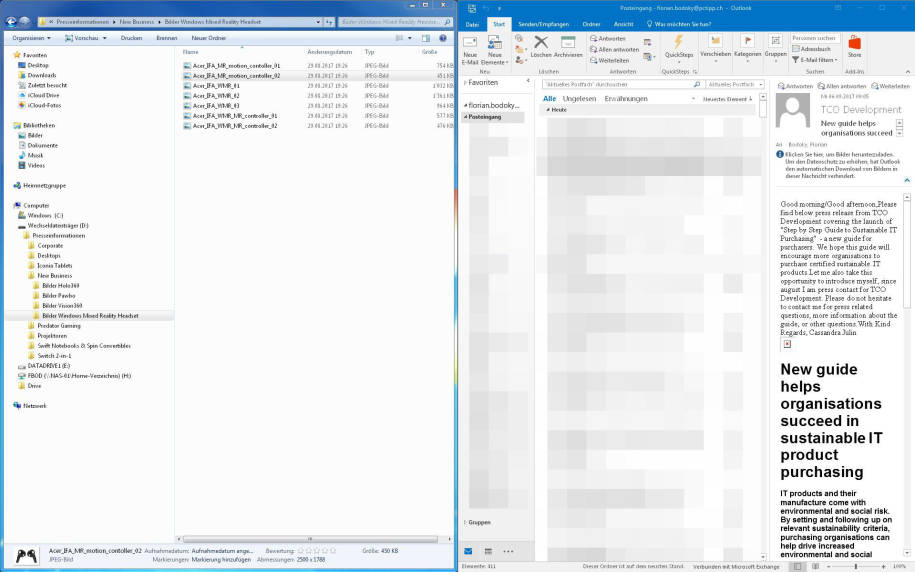
Task: Change sorting via Neuestes Element
Action: (x=727, y=99)
